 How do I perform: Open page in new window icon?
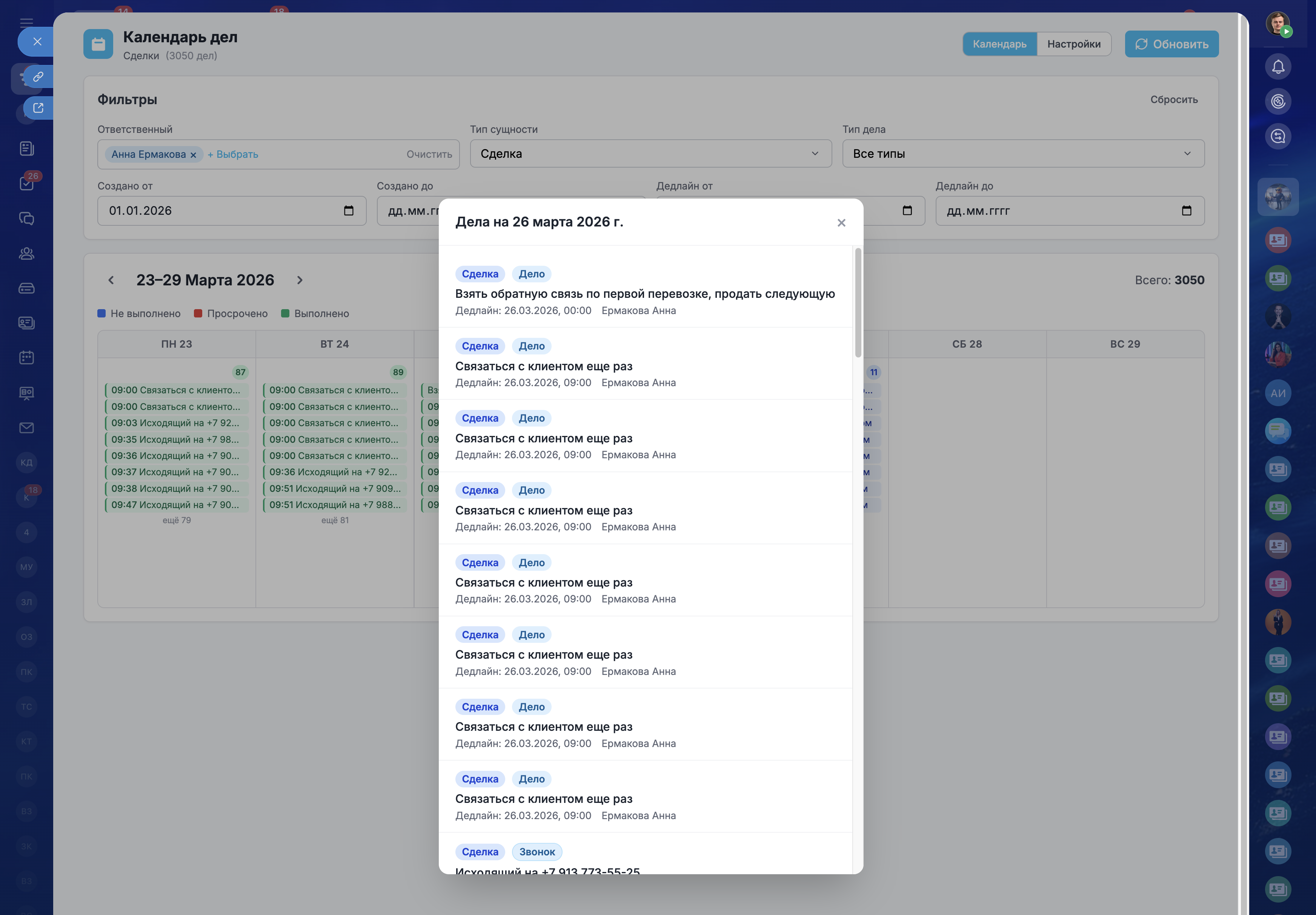point(38,108)
